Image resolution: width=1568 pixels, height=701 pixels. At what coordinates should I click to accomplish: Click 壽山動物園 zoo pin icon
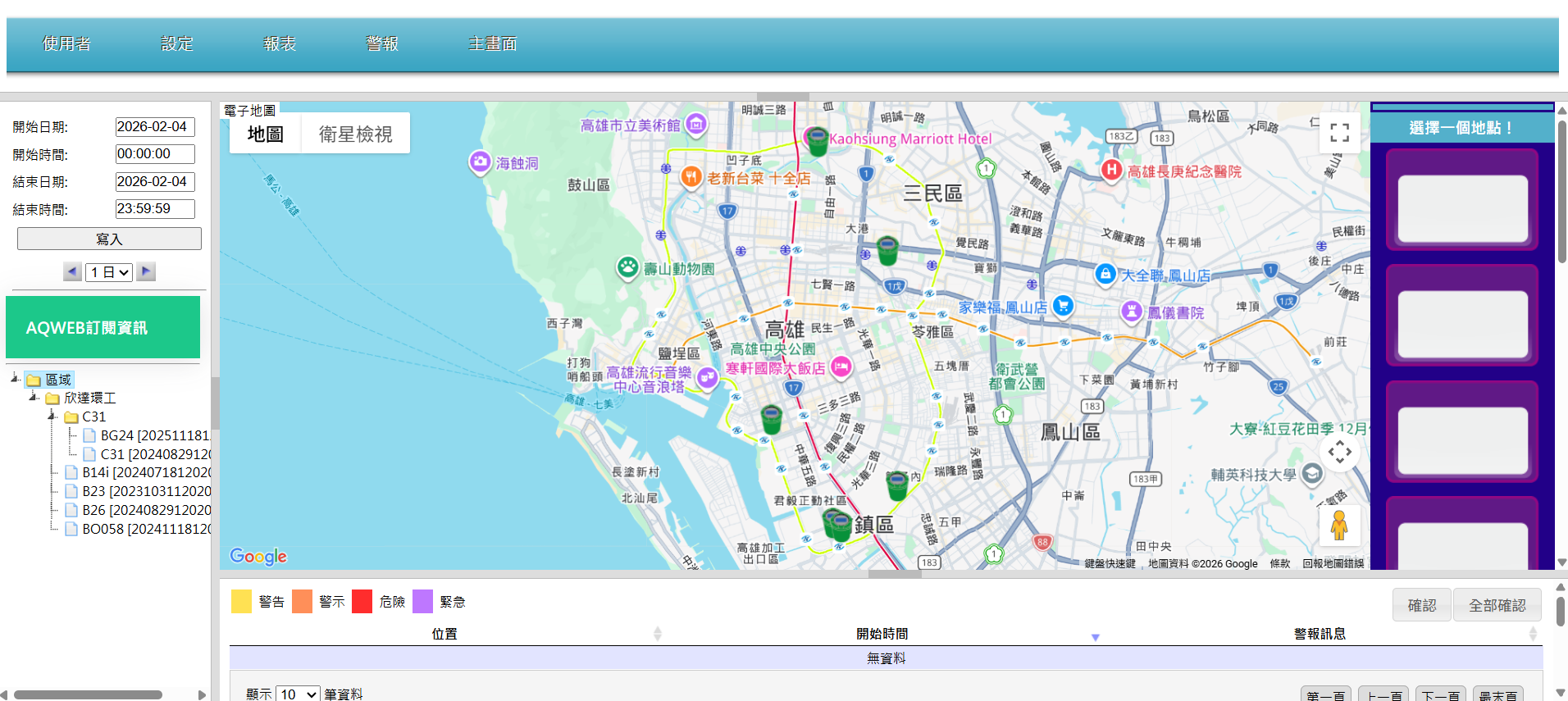627,266
